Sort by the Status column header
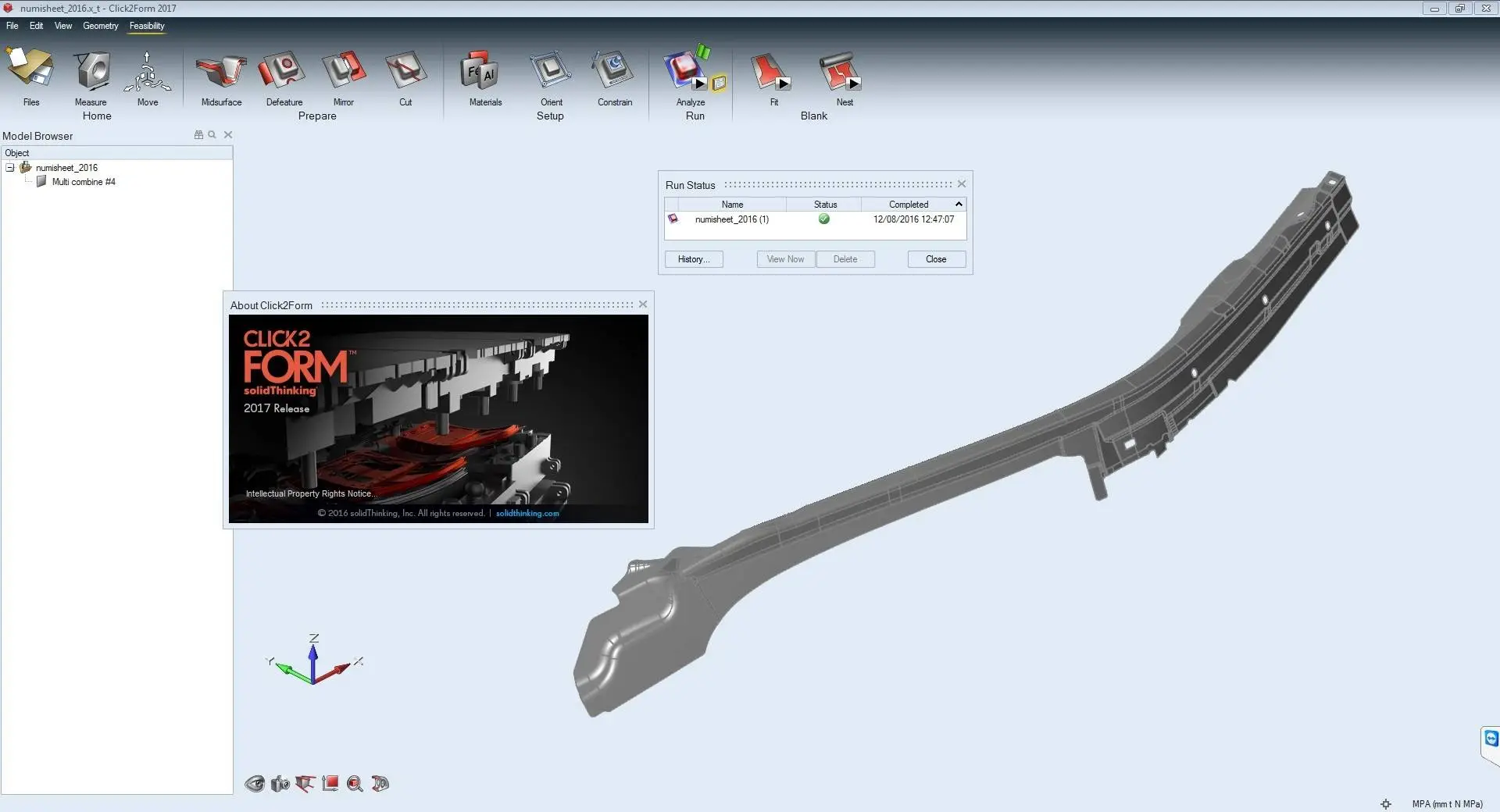1500x812 pixels. tap(825, 205)
